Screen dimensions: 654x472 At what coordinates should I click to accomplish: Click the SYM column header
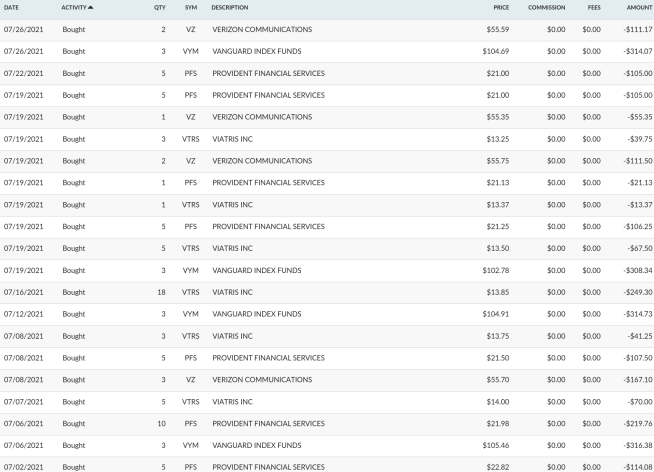point(191,8)
